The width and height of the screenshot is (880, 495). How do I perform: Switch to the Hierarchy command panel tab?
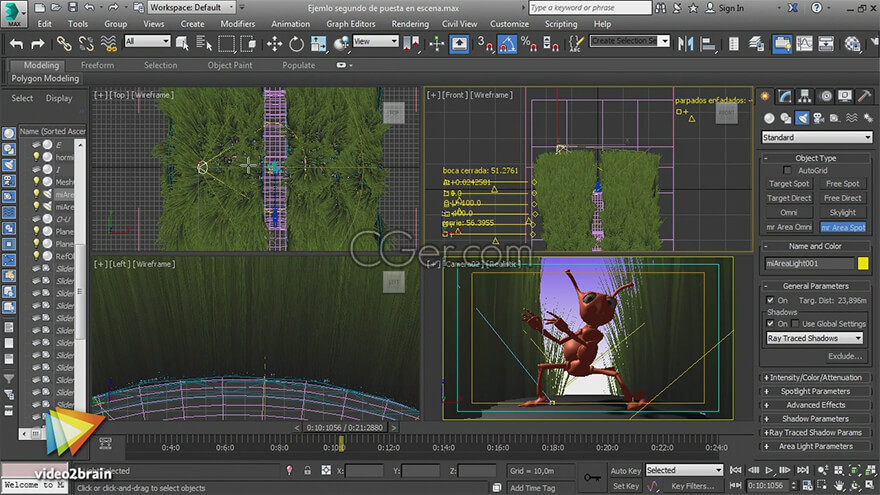(805, 96)
